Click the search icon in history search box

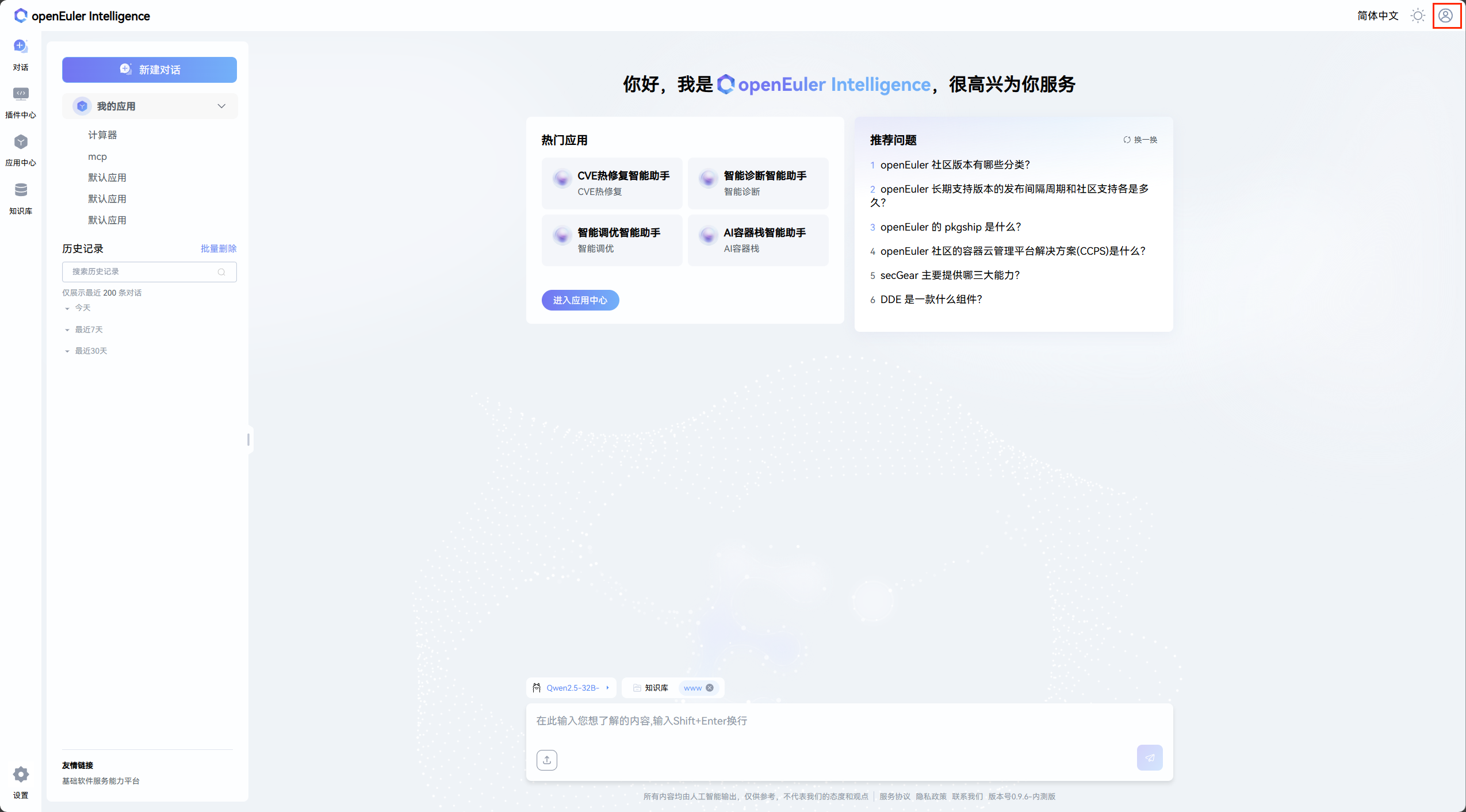coord(223,272)
